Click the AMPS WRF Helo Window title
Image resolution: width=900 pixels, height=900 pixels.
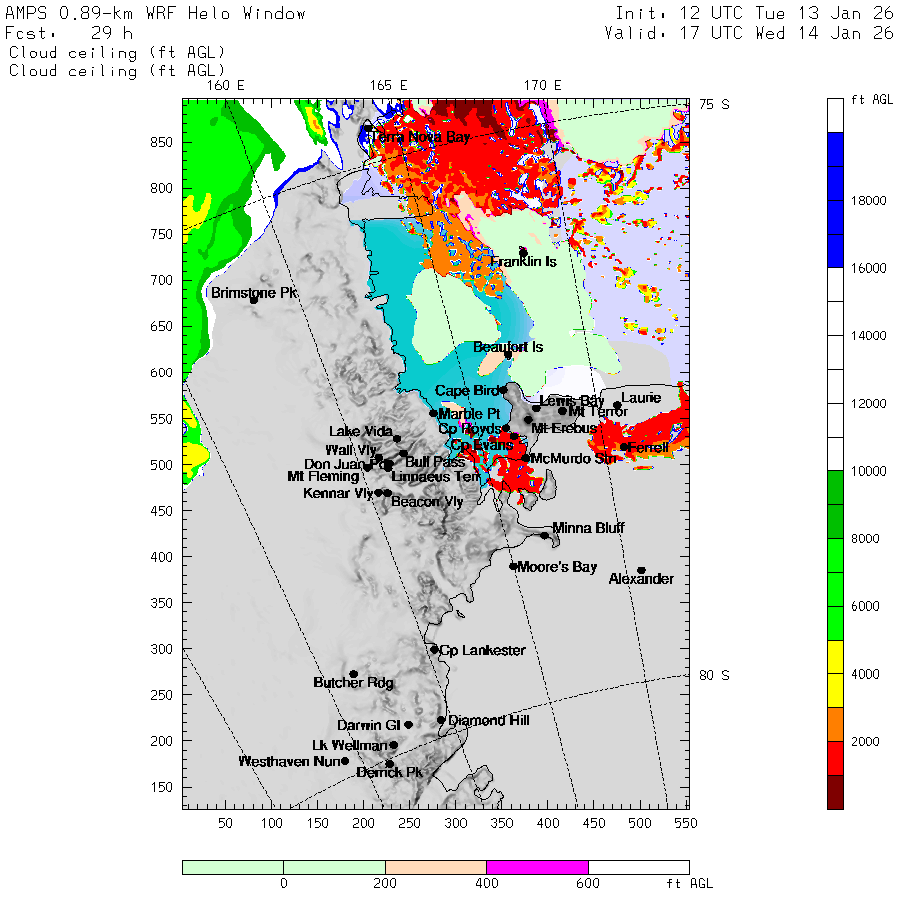[x=156, y=14]
